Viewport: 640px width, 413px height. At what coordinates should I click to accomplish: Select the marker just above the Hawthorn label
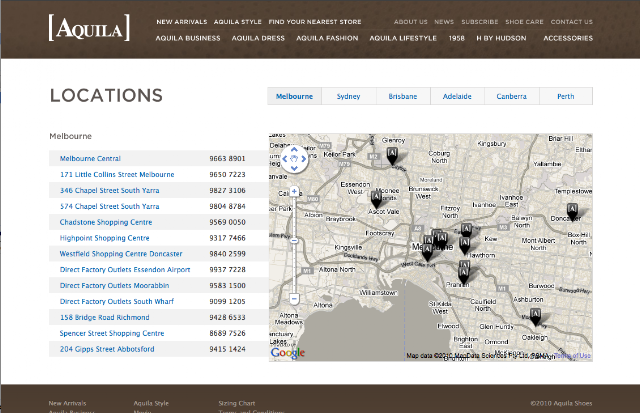pos(464,245)
